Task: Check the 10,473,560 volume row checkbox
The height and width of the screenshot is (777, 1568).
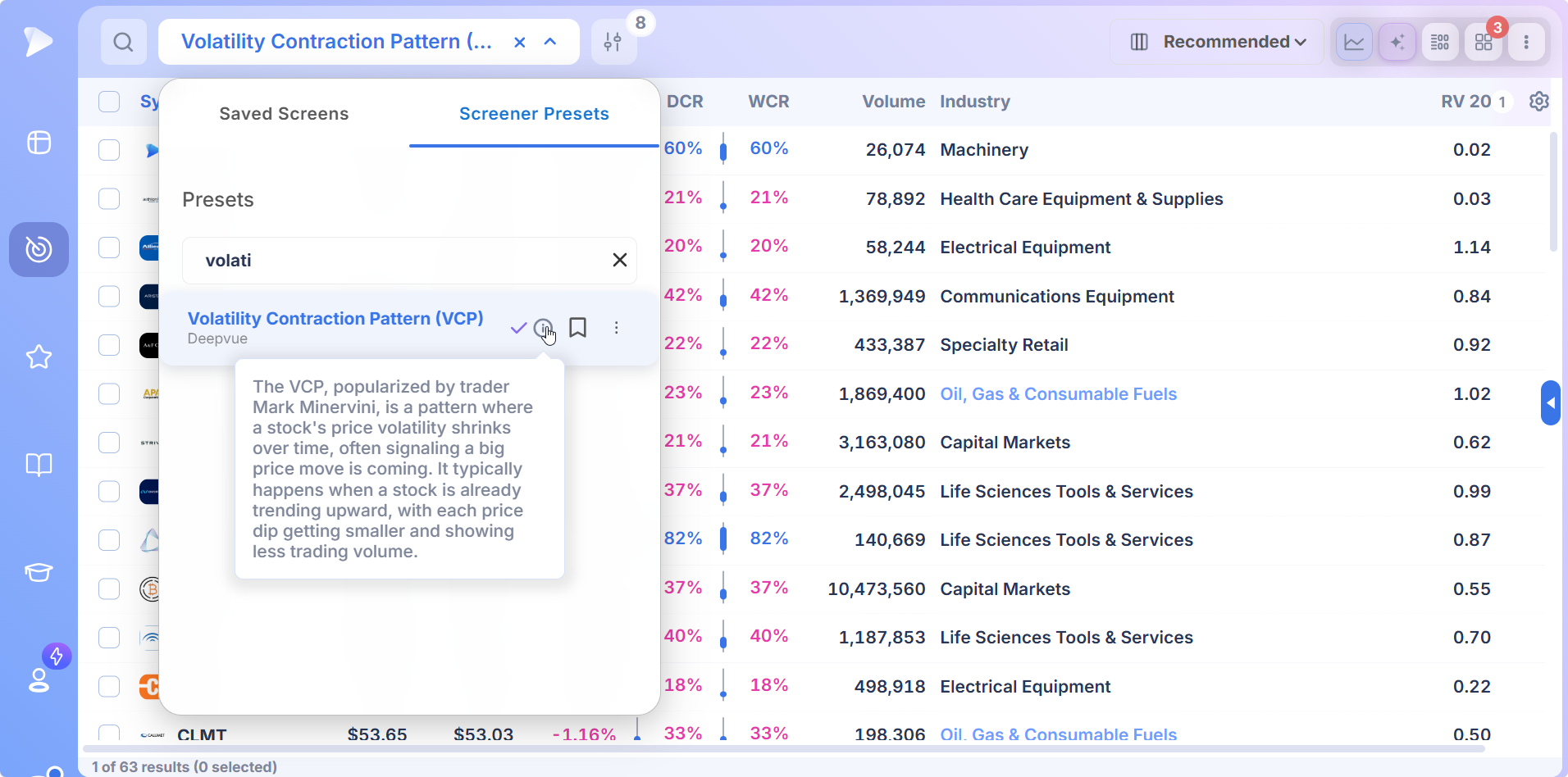Action: pyautogui.click(x=109, y=588)
